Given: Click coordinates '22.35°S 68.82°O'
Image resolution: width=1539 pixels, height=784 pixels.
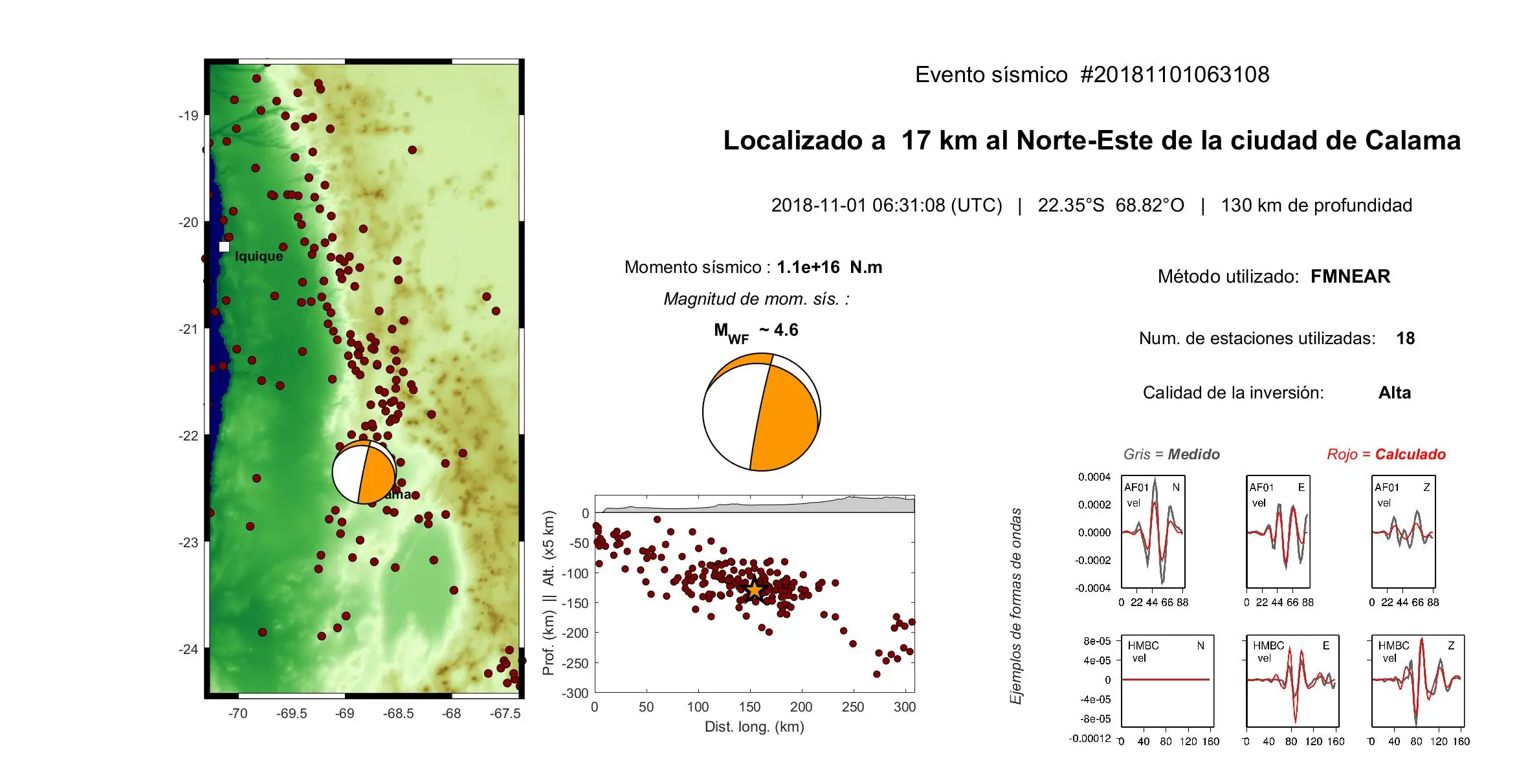Looking at the screenshot, I should coord(1111,205).
